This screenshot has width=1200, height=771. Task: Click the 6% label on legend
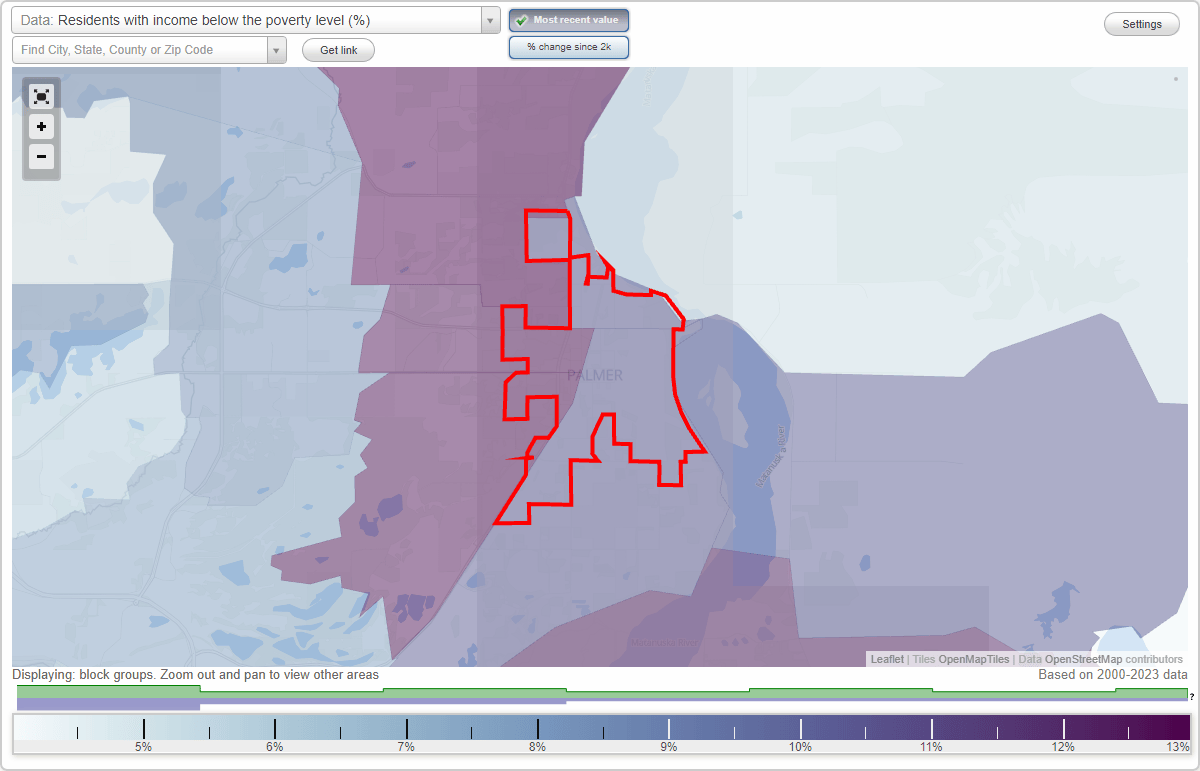275,747
